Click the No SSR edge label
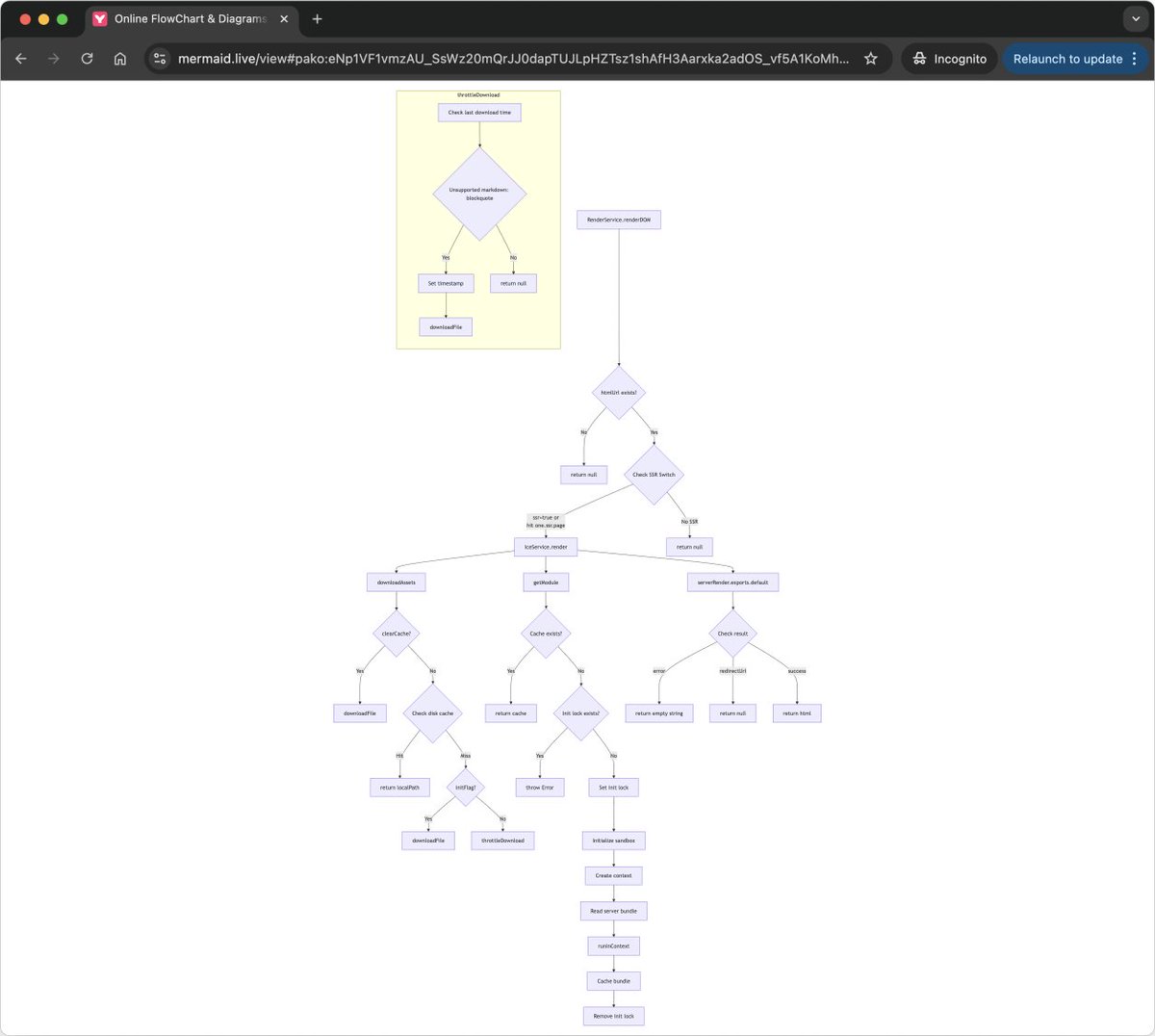The image size is (1155, 1036). click(x=689, y=522)
